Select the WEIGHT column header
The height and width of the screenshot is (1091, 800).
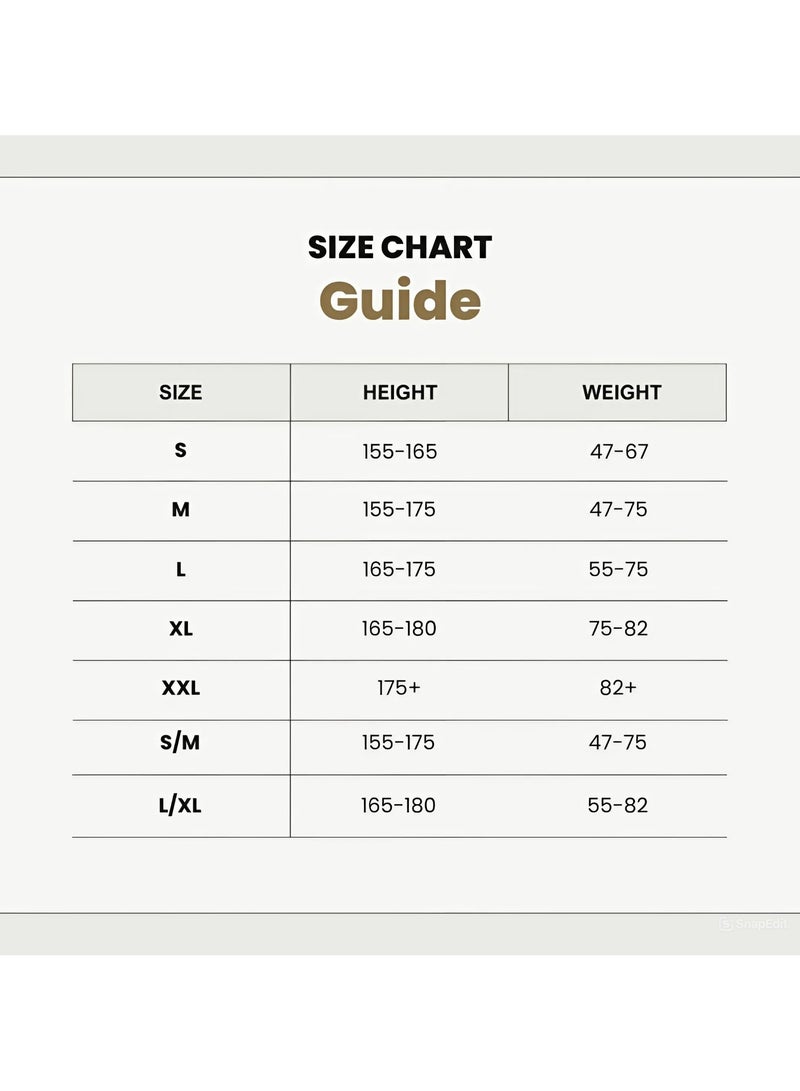point(621,392)
